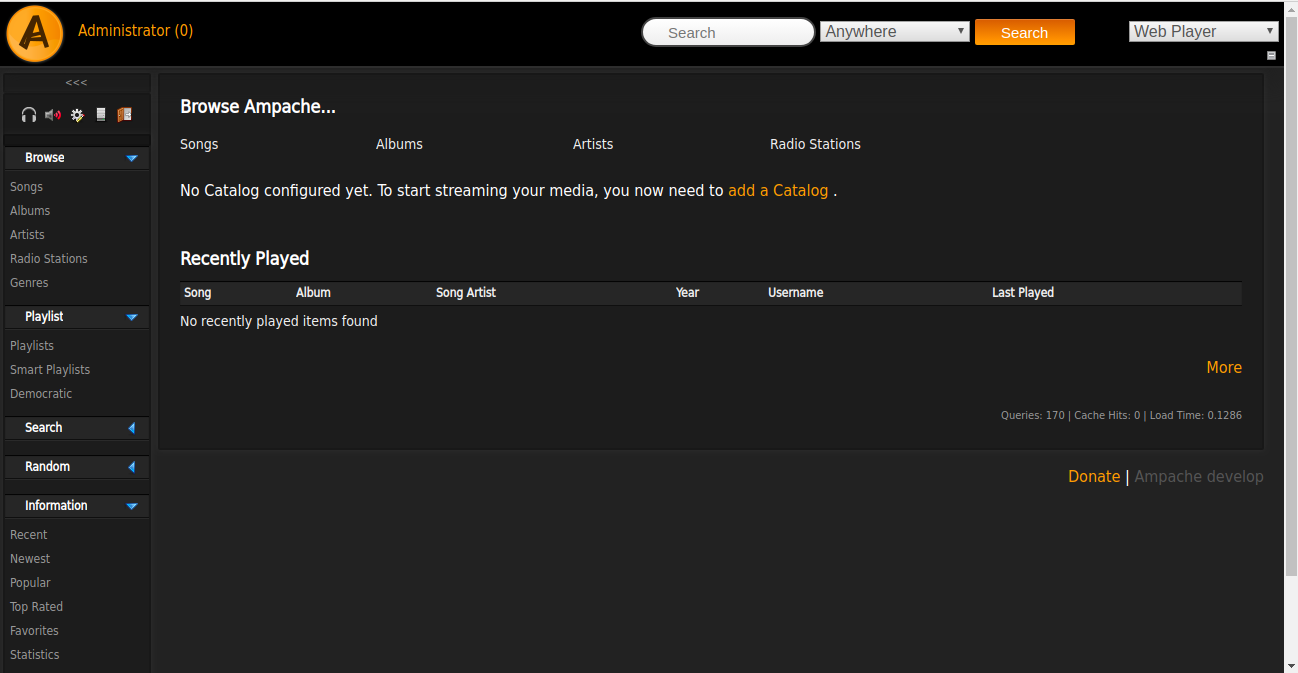The width and height of the screenshot is (1298, 673).
Task: Browse Radio Stations in the main panel
Action: (815, 144)
